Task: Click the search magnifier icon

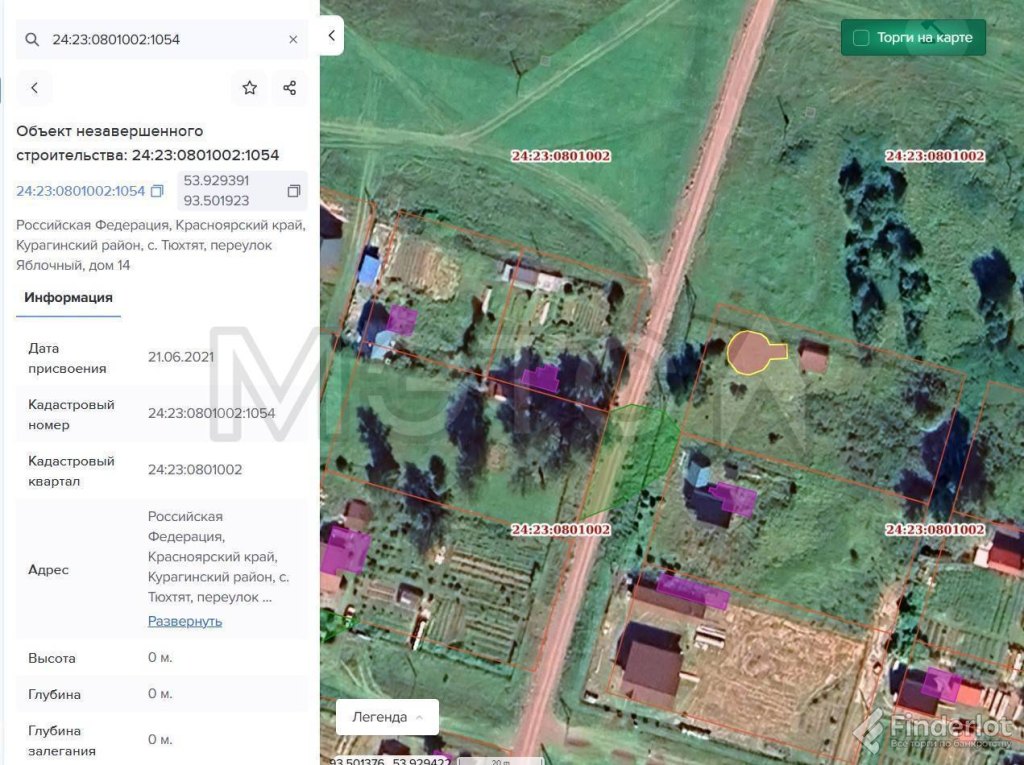Action: tap(32, 40)
